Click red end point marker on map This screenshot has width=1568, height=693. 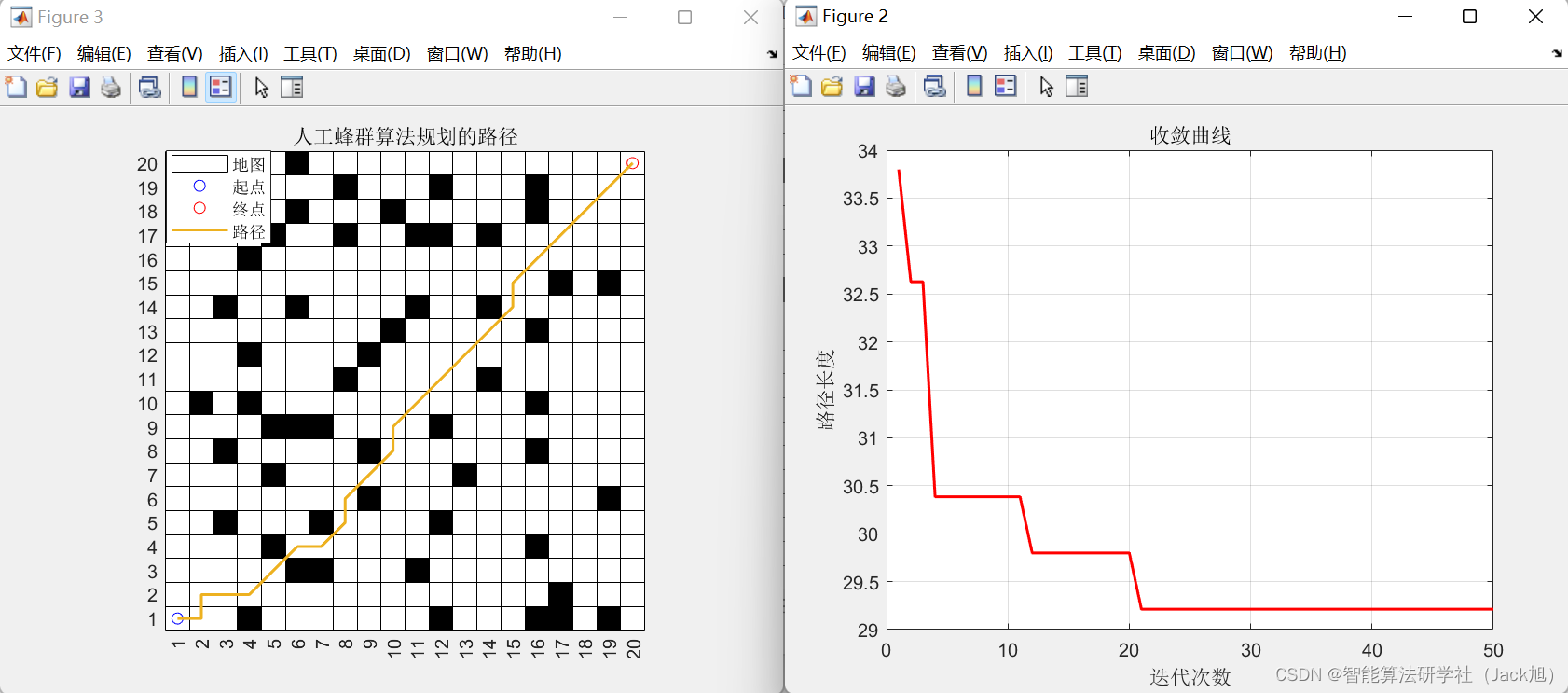click(632, 163)
